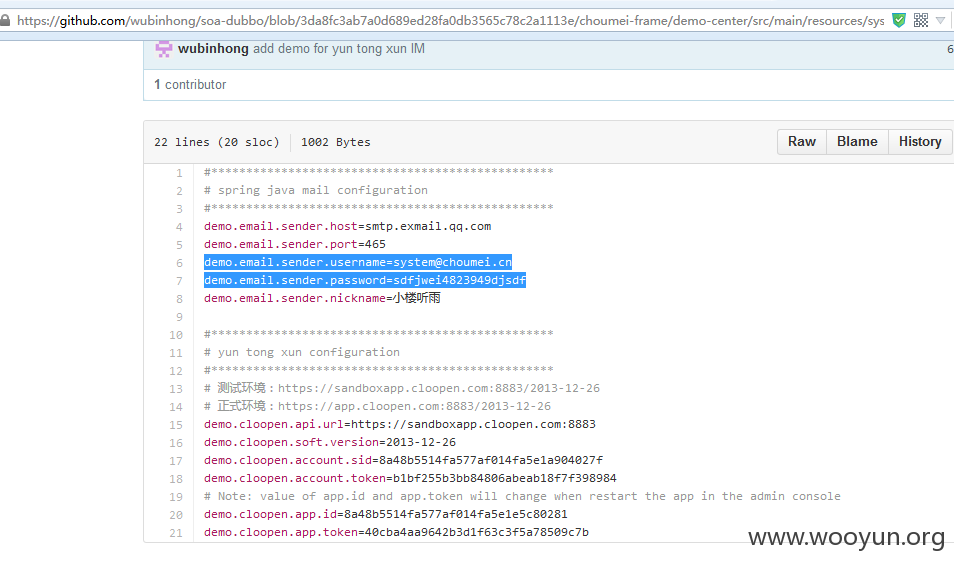The width and height of the screenshot is (954, 566).
Task: Click line number 4
Action: 179,227
